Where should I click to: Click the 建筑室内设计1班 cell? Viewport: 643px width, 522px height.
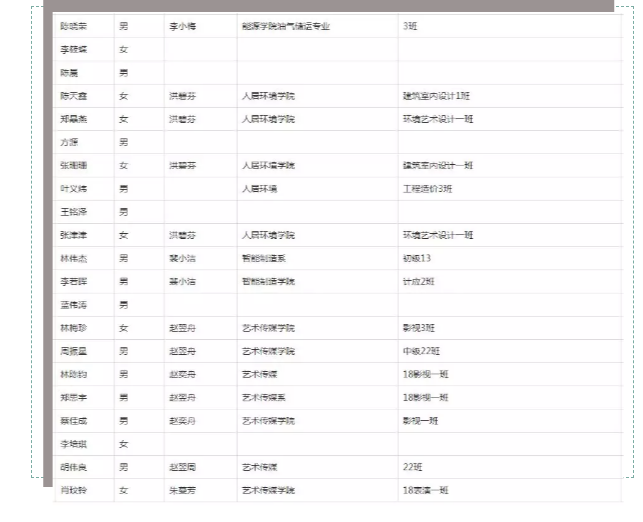pos(510,96)
